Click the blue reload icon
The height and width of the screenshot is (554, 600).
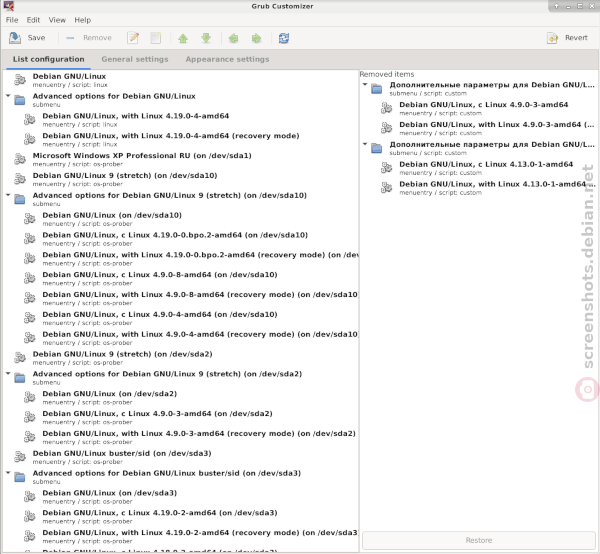click(284, 38)
